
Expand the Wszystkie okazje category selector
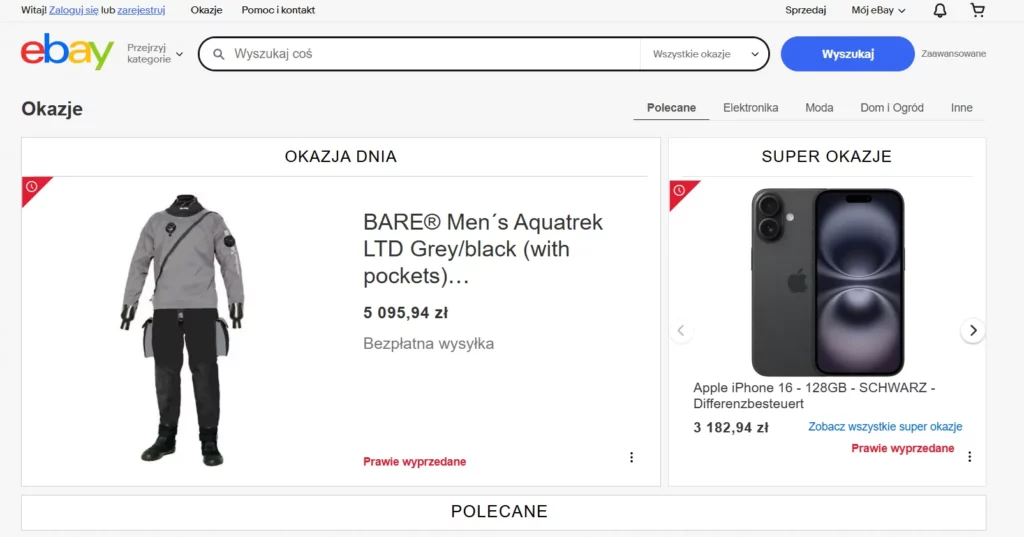(x=706, y=54)
